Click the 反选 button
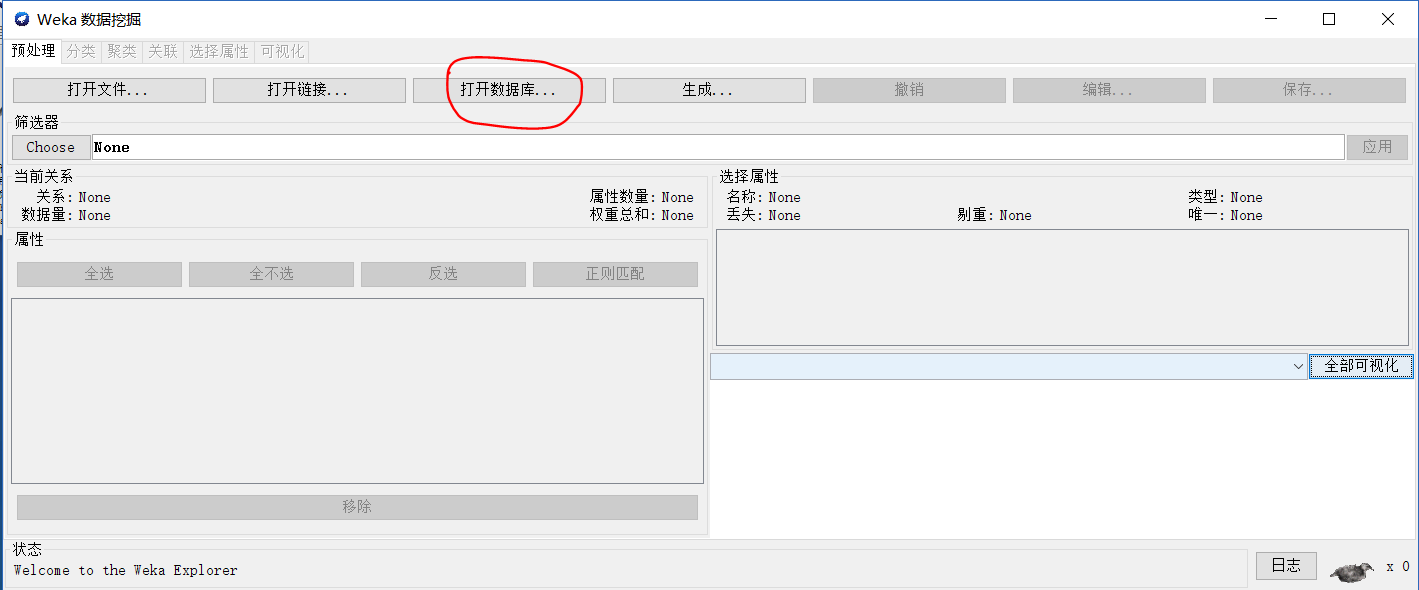1419x590 pixels. coord(443,274)
